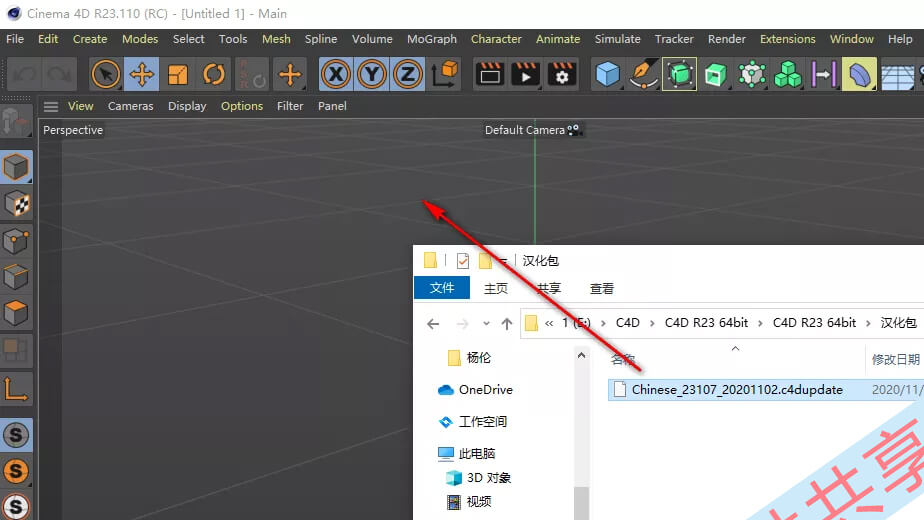Switch to Polygons mode
The image size is (924, 520).
(16, 313)
